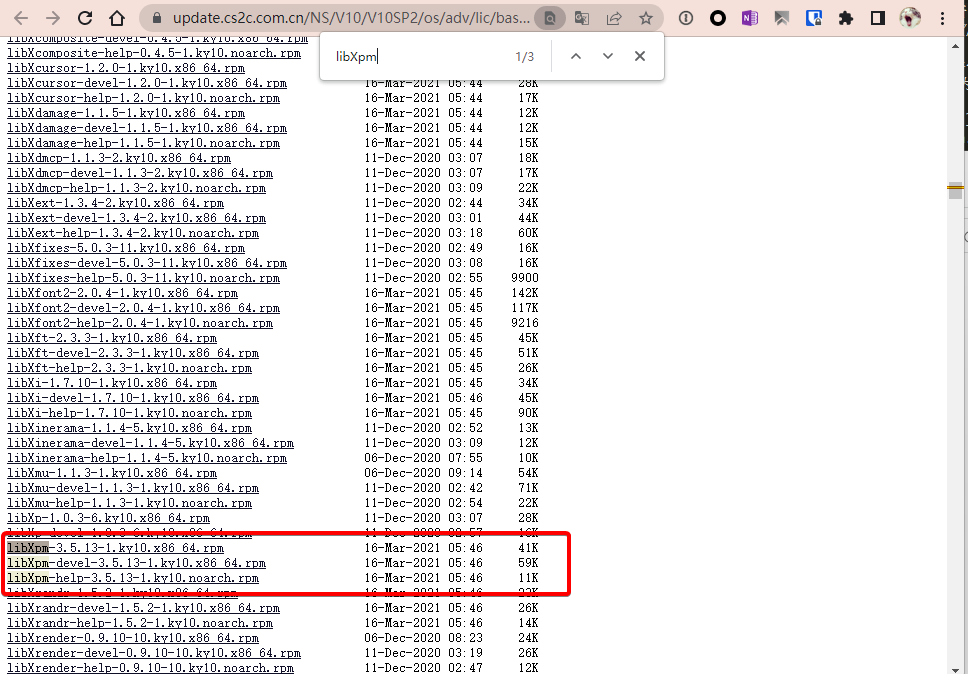968x674 pixels.
Task: Reload the current page
Action: click(x=85, y=19)
